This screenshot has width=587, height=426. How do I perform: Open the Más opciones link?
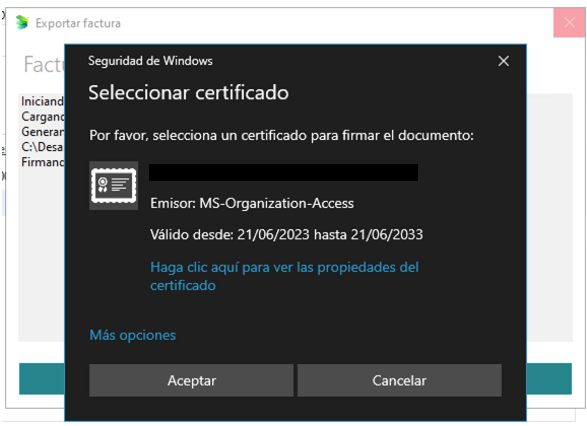tap(133, 335)
